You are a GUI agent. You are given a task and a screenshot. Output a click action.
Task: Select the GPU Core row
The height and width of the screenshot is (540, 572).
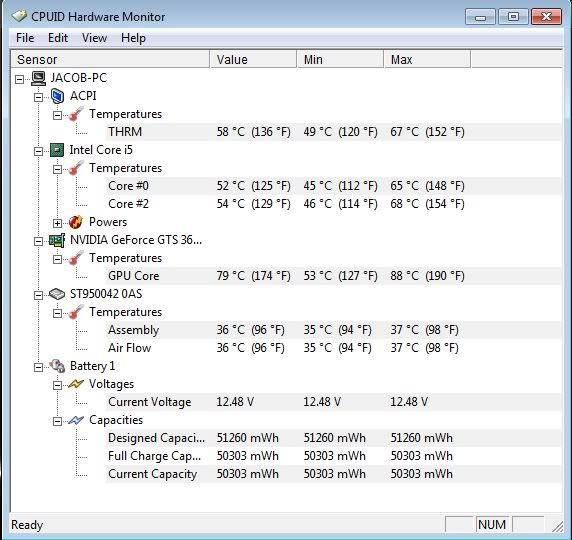pyautogui.click(x=334, y=276)
